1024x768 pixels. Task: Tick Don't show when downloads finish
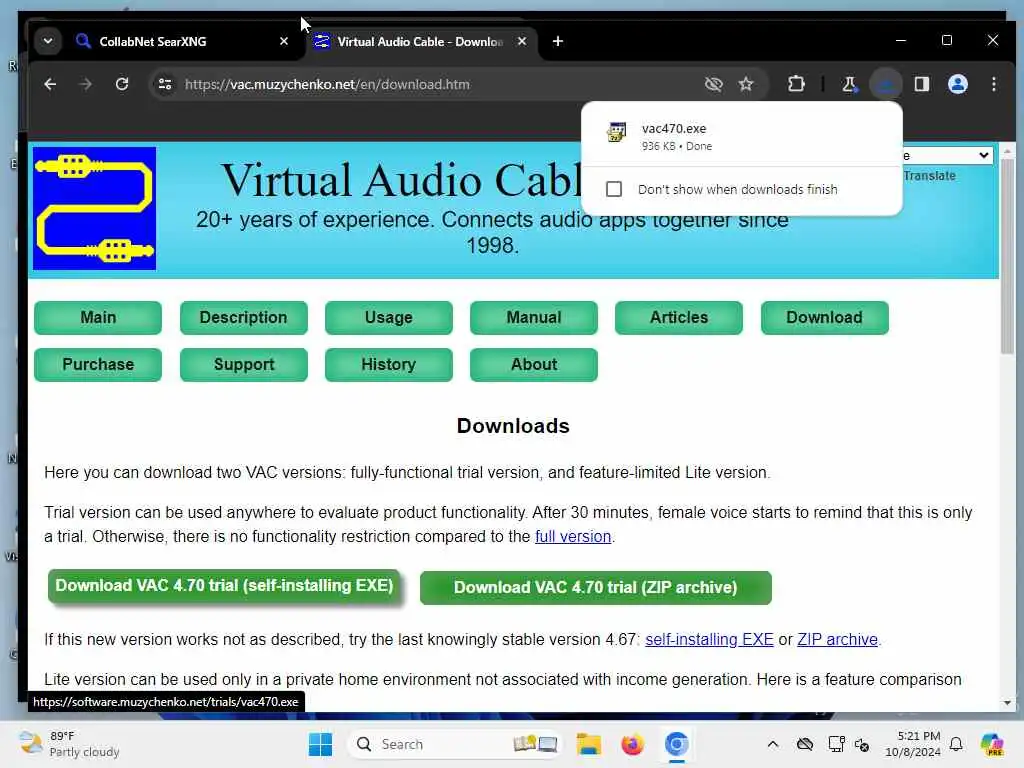(614, 189)
